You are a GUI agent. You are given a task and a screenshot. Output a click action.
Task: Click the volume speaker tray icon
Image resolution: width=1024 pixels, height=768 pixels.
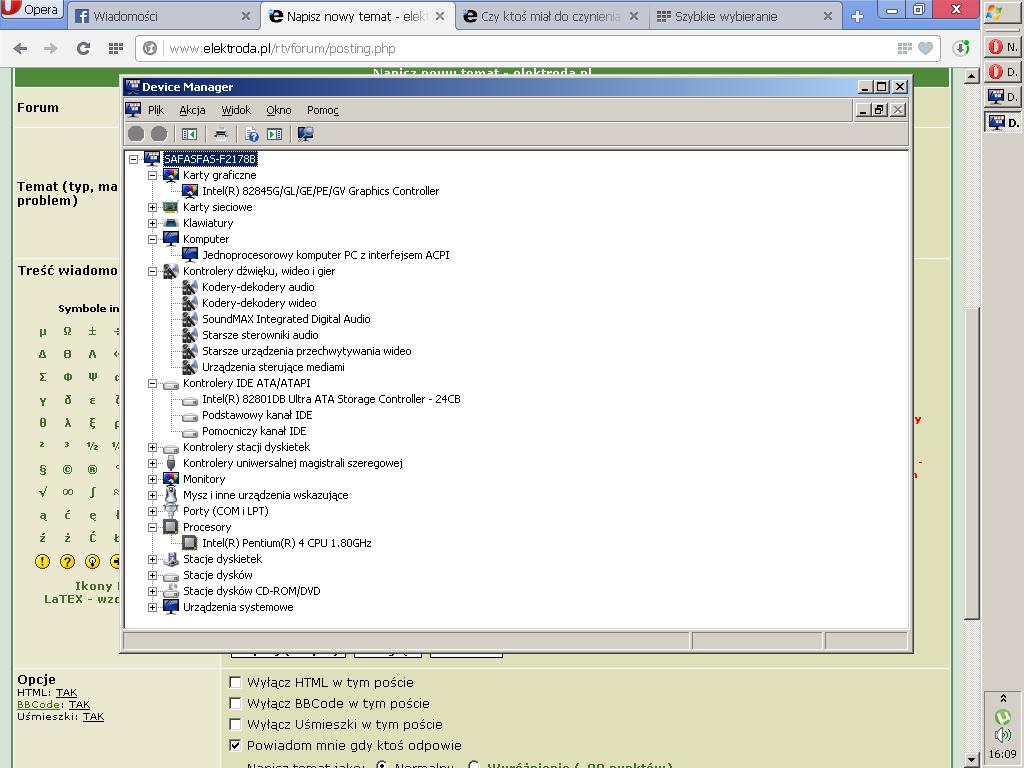coord(1002,735)
